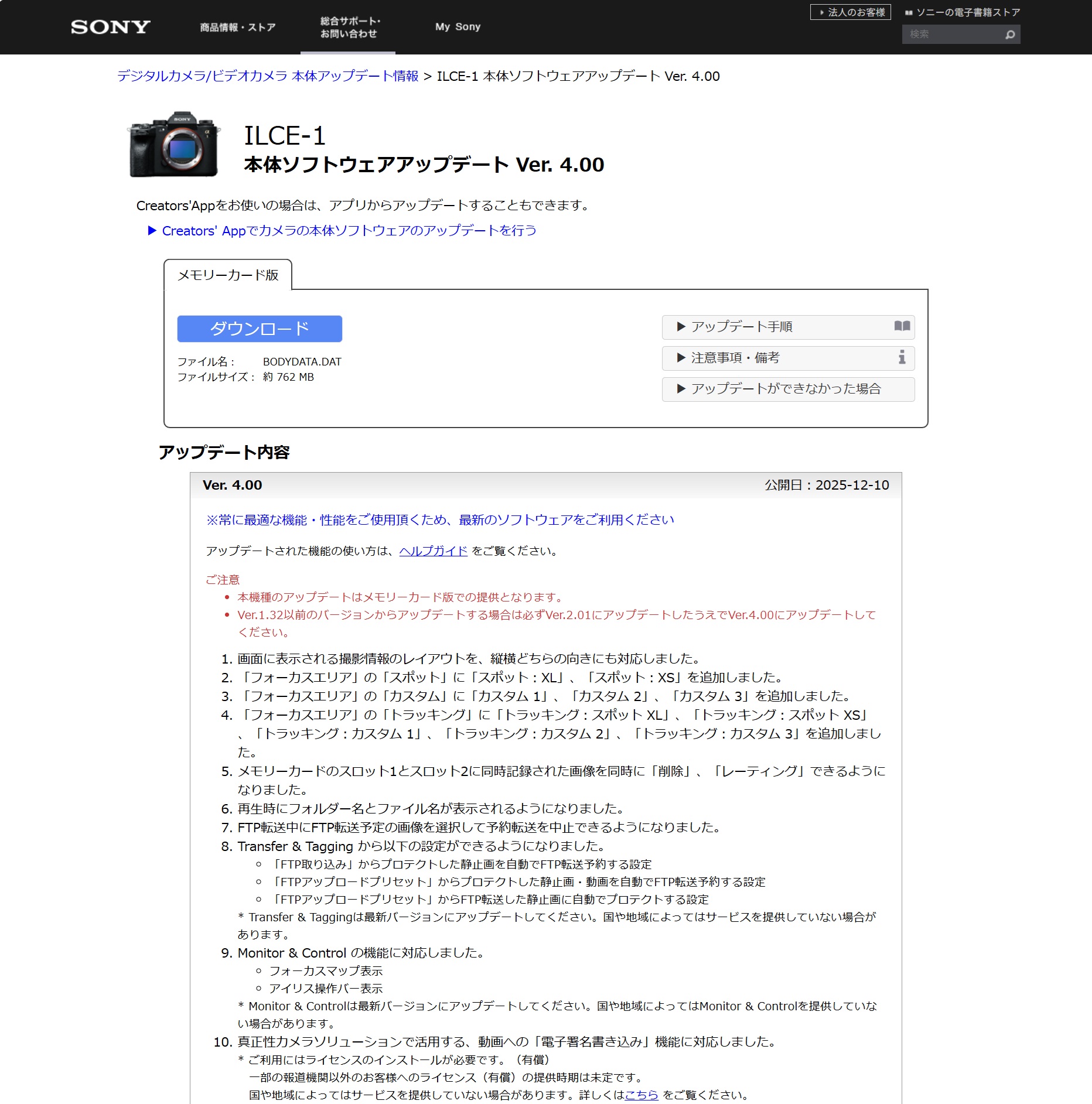Click the search magnifier icon

[x=1009, y=35]
